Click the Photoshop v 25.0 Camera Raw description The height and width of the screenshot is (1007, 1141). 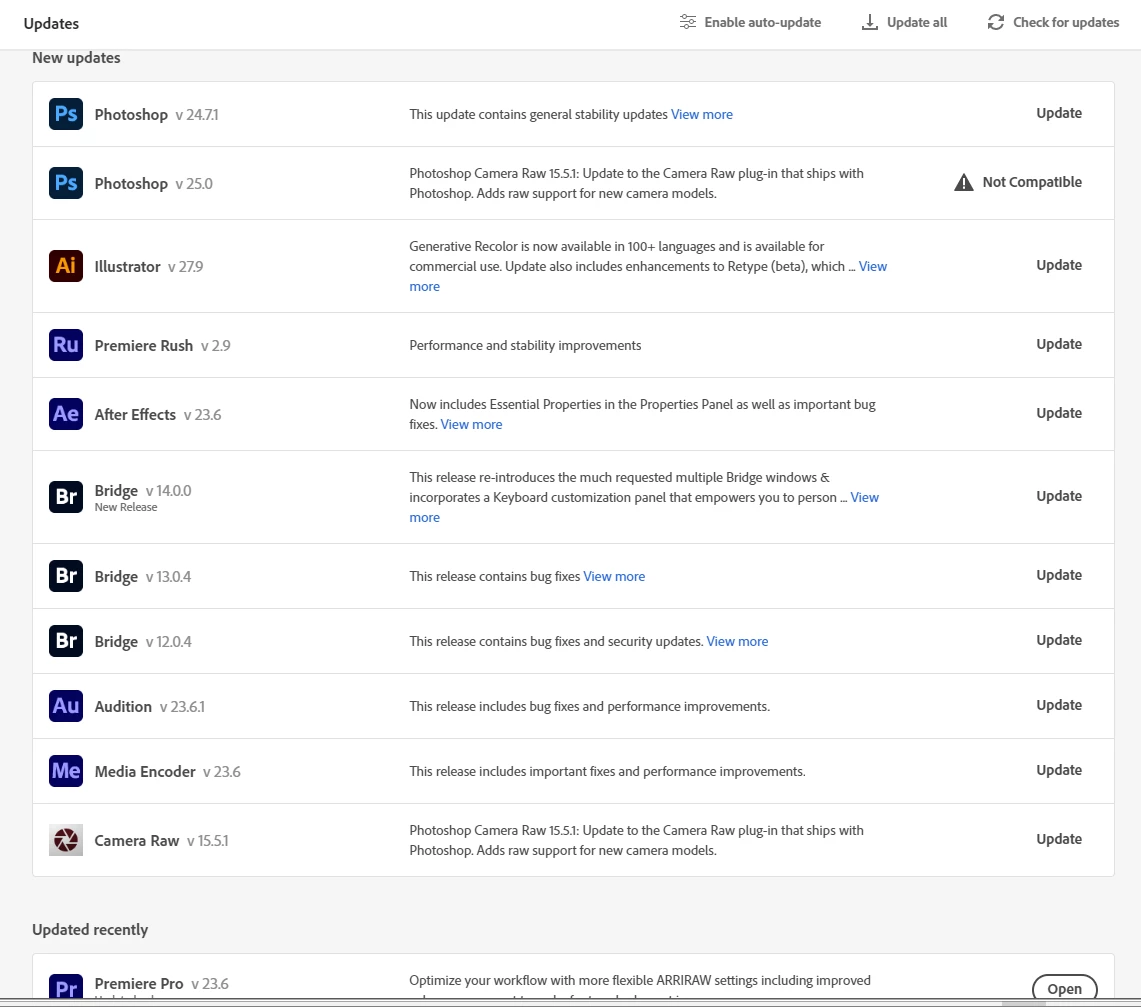coord(636,183)
